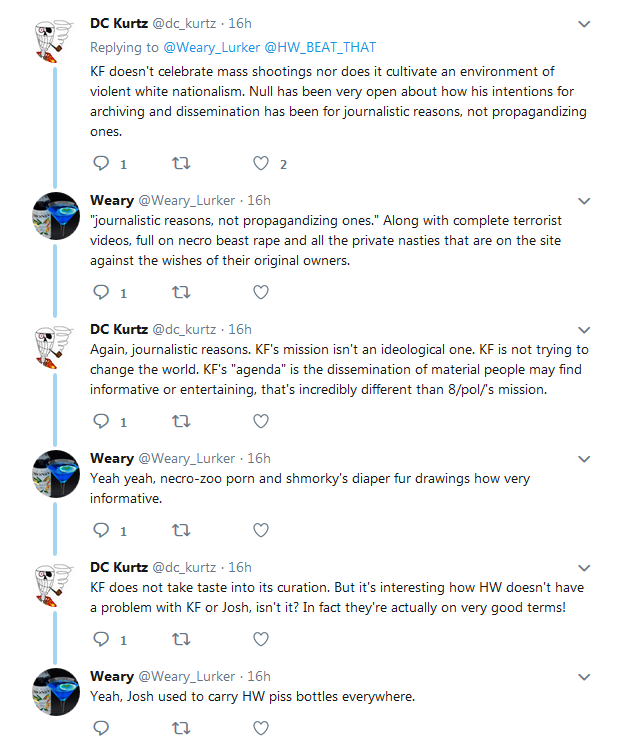Like the tweet that already has 2 likes
The height and width of the screenshot is (739, 625).
261,163
